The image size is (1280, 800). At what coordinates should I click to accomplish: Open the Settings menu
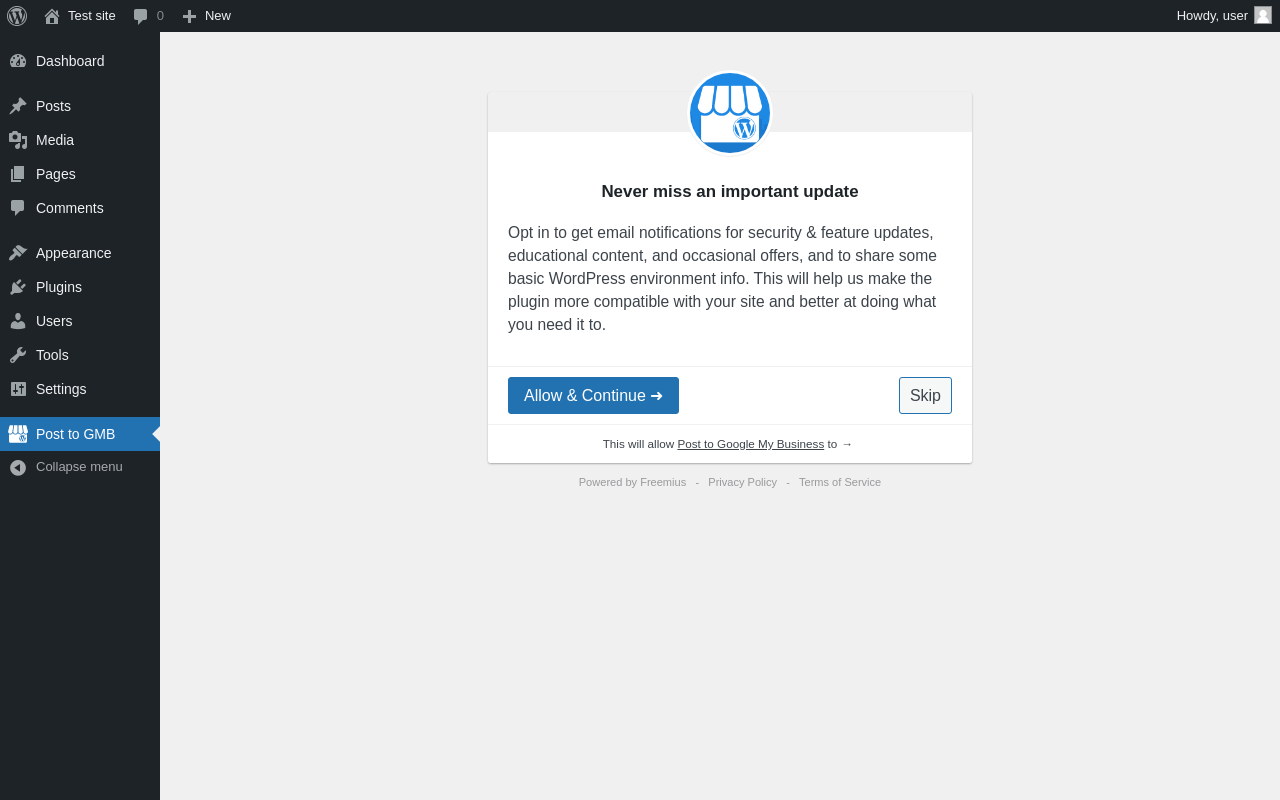[80, 389]
